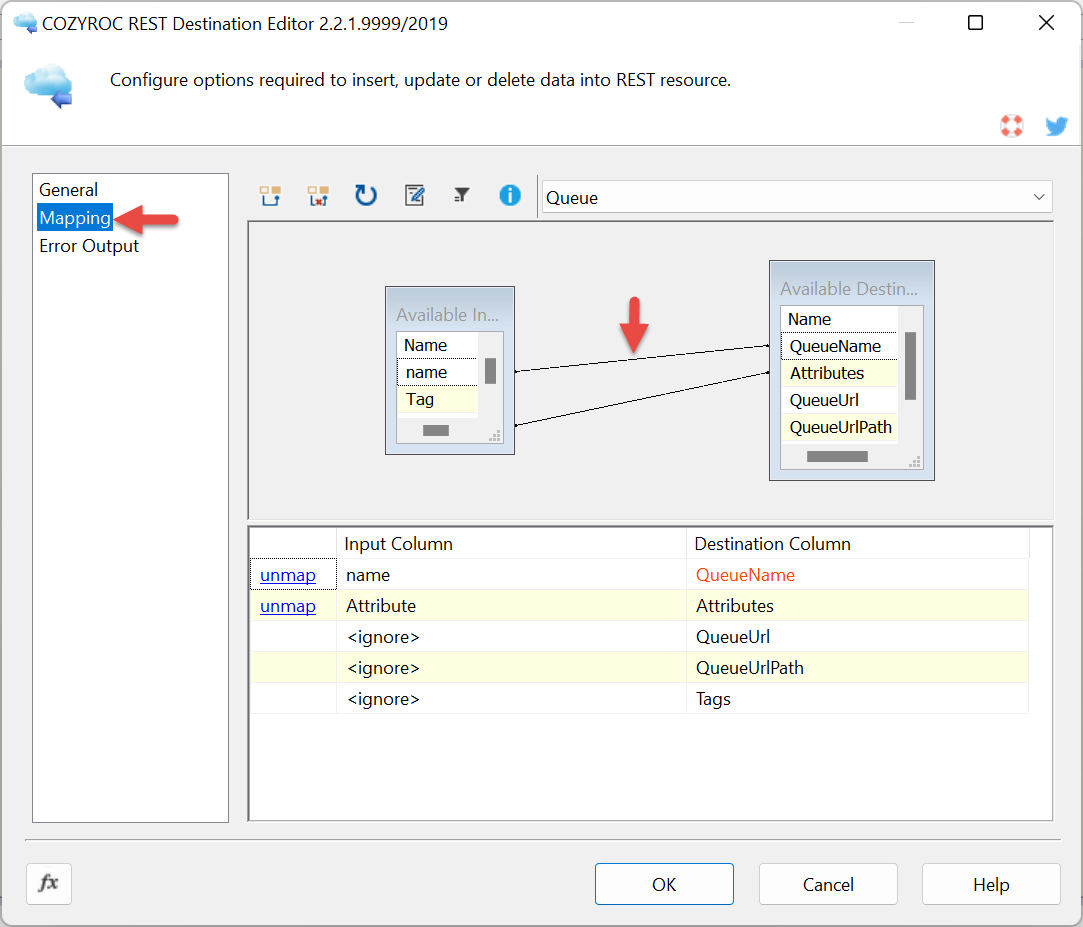
Task: Open the Queue resource dropdown
Action: [x=796, y=198]
